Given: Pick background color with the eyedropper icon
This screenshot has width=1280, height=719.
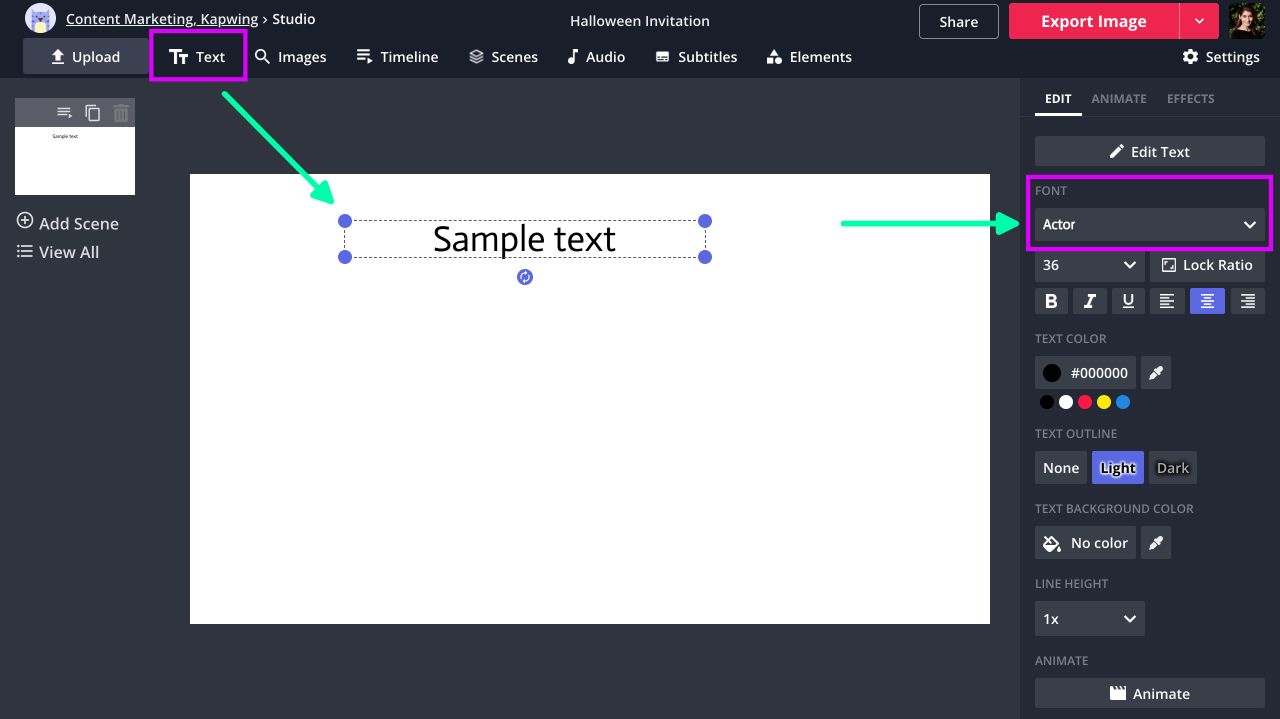Looking at the screenshot, I should (1156, 543).
